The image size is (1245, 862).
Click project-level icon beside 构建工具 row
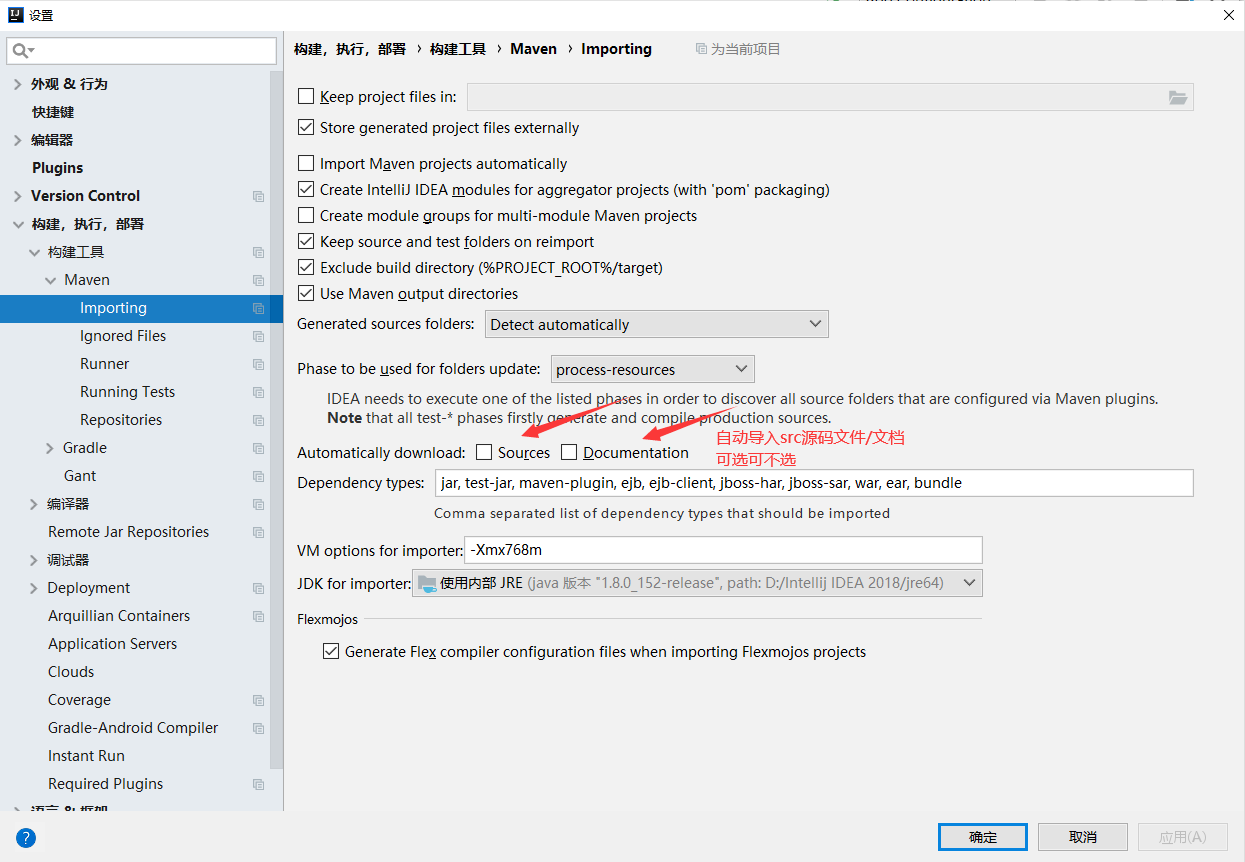(258, 252)
